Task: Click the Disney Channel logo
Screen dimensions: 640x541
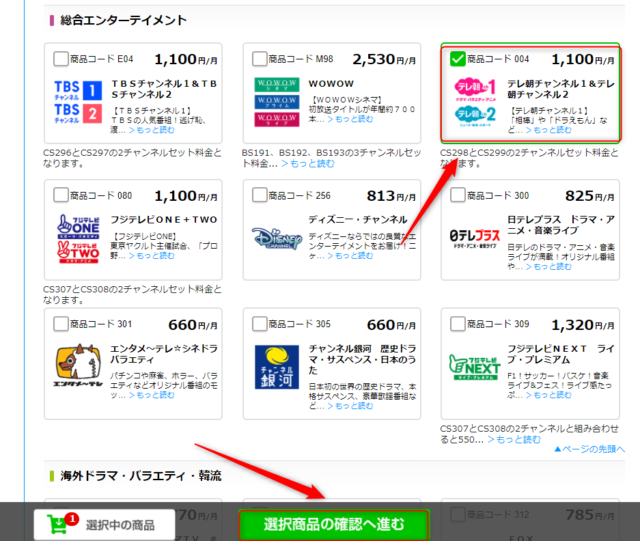Action: tap(277, 239)
